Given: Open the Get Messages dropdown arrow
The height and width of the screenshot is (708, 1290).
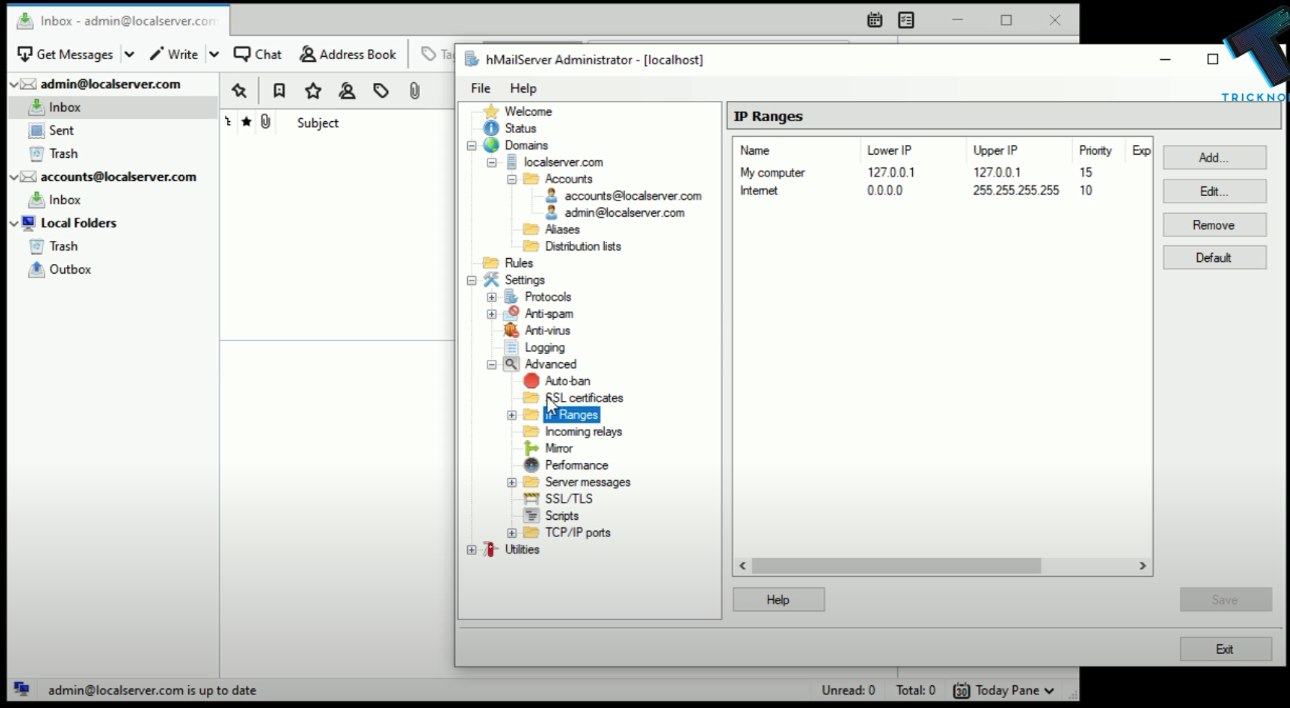Looking at the screenshot, I should point(129,54).
